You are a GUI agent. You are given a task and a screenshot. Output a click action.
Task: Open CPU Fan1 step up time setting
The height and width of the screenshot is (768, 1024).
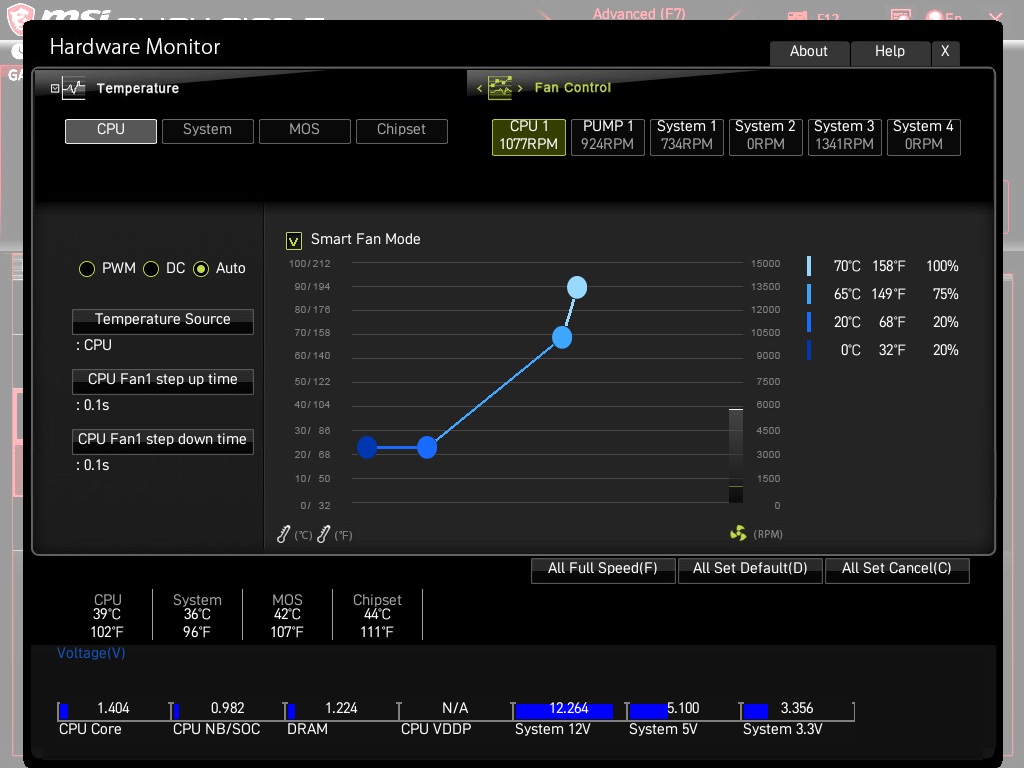[163, 381]
